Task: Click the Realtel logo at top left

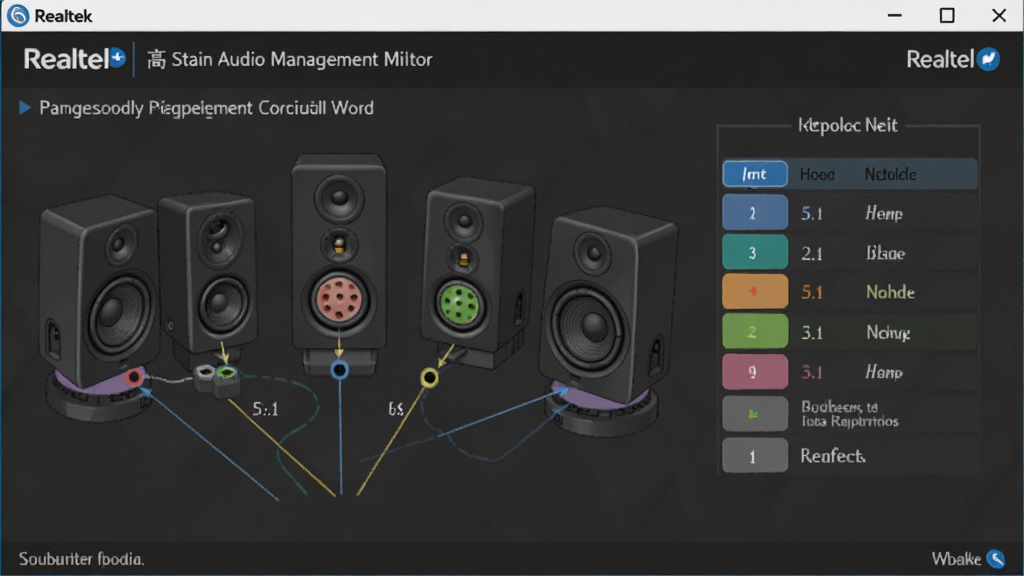Action: [66, 59]
